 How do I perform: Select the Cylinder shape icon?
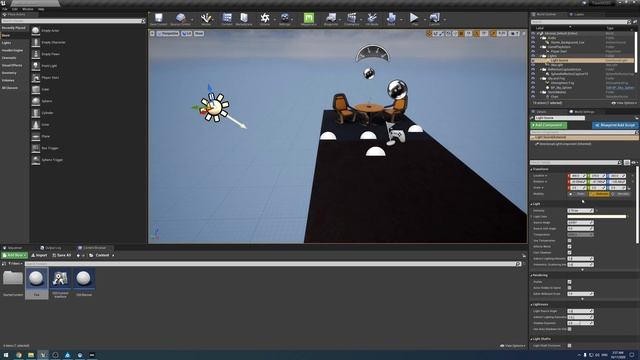point(36,113)
